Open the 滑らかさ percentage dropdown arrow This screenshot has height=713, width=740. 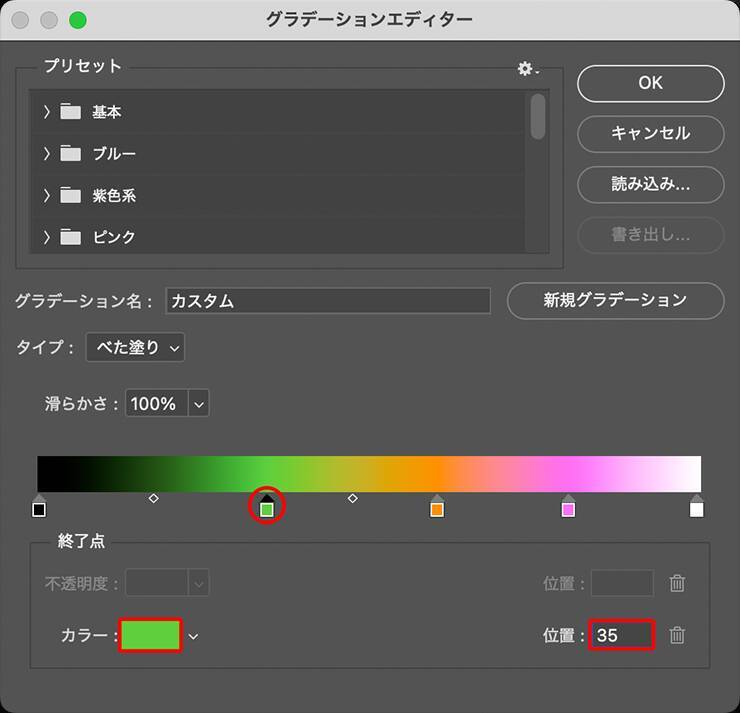(198, 404)
